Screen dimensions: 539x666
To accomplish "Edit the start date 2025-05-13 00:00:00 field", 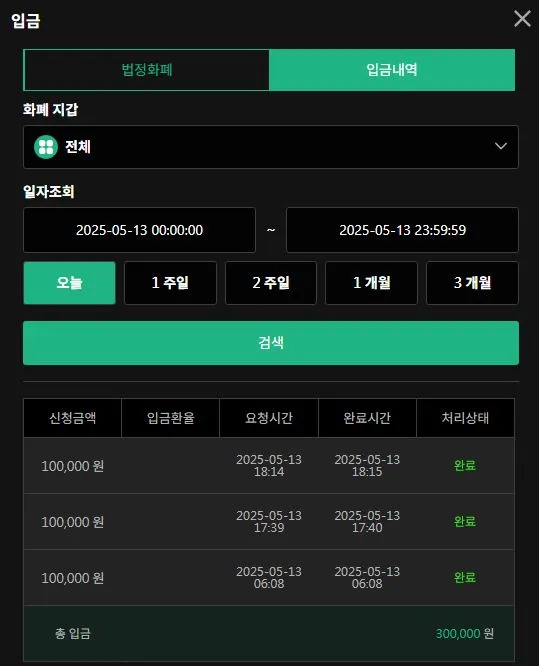I will pos(139,230).
